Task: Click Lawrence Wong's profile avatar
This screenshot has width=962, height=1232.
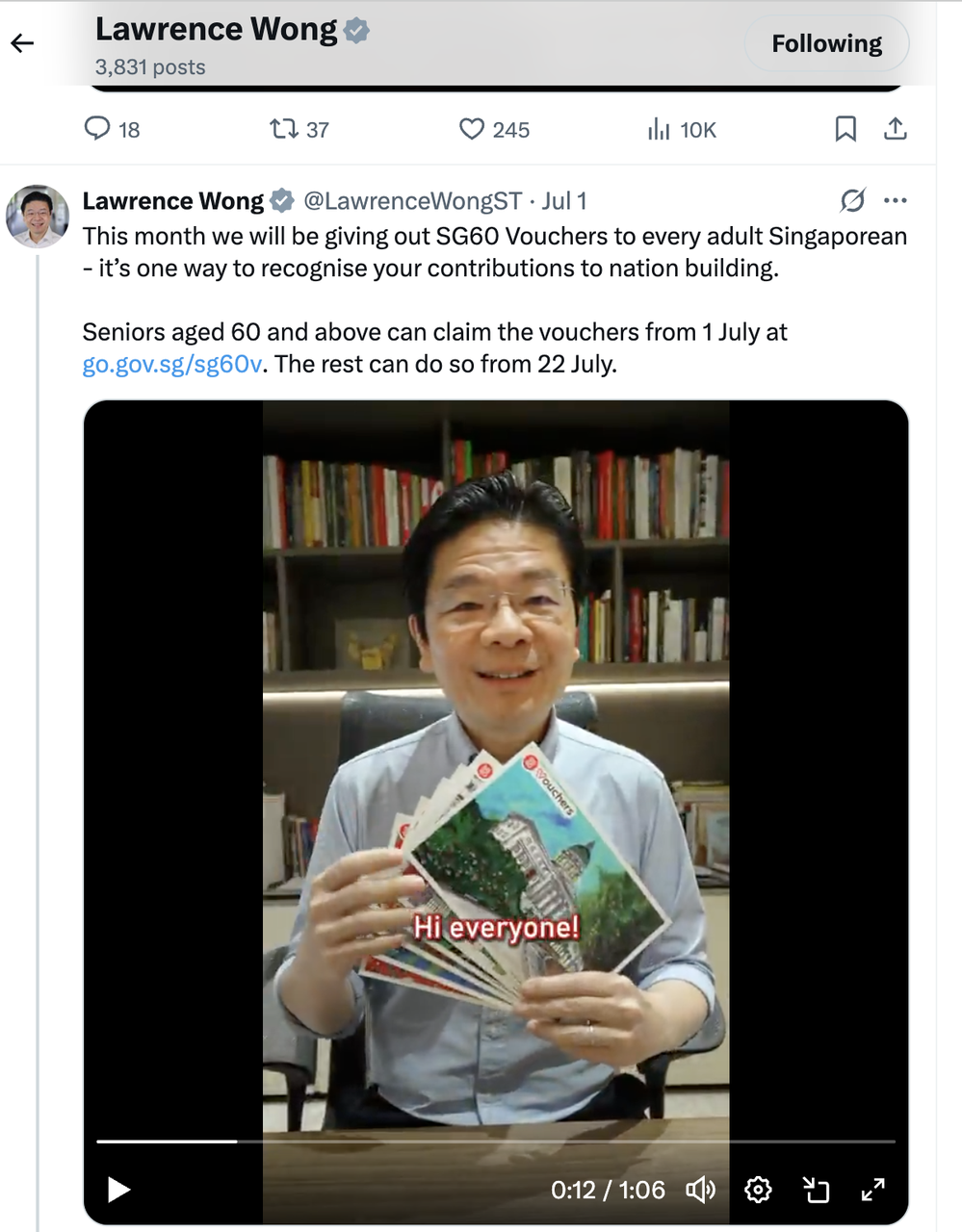Action: pyautogui.click(x=38, y=216)
